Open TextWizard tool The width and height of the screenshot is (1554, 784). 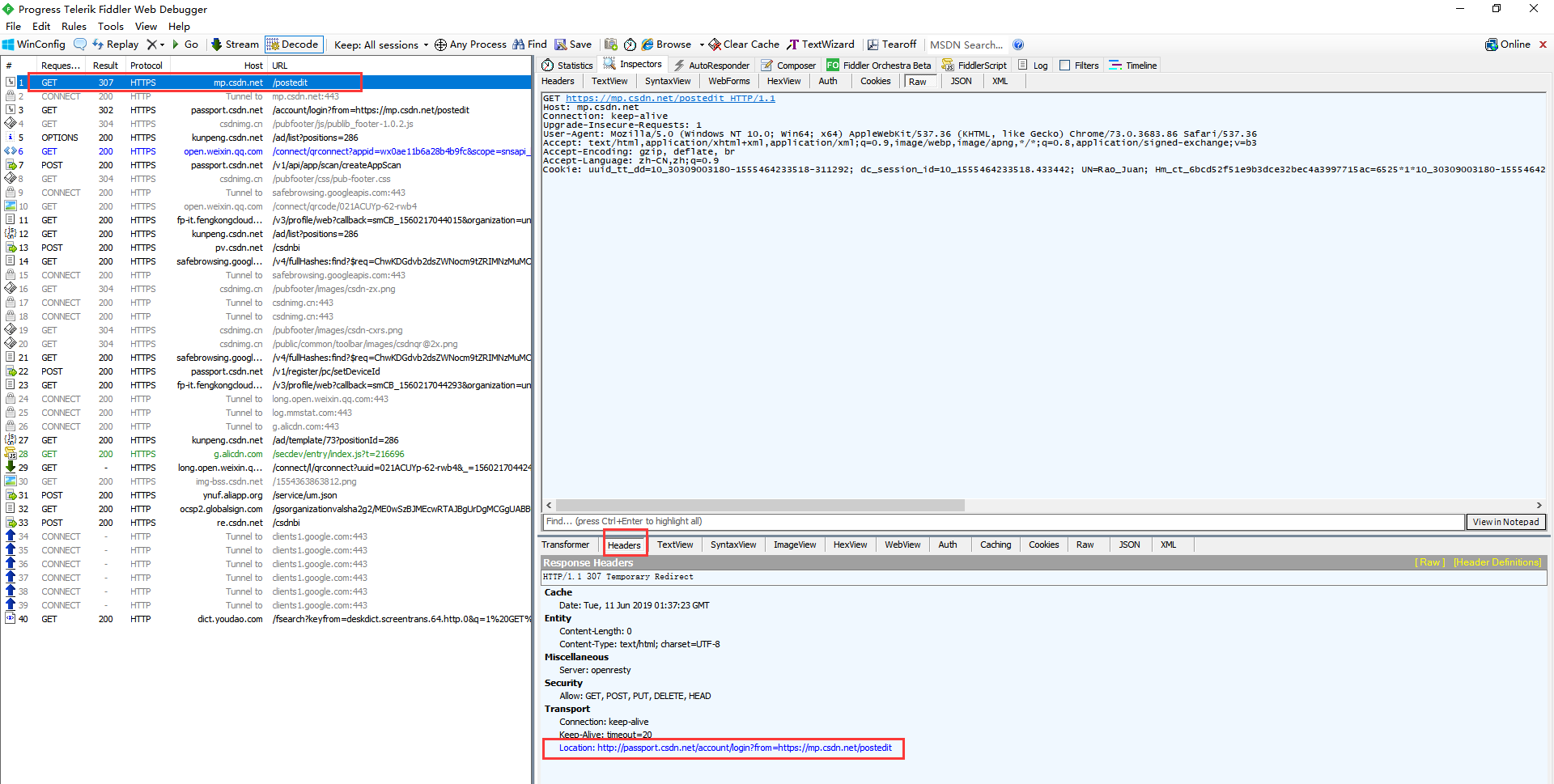click(x=821, y=44)
